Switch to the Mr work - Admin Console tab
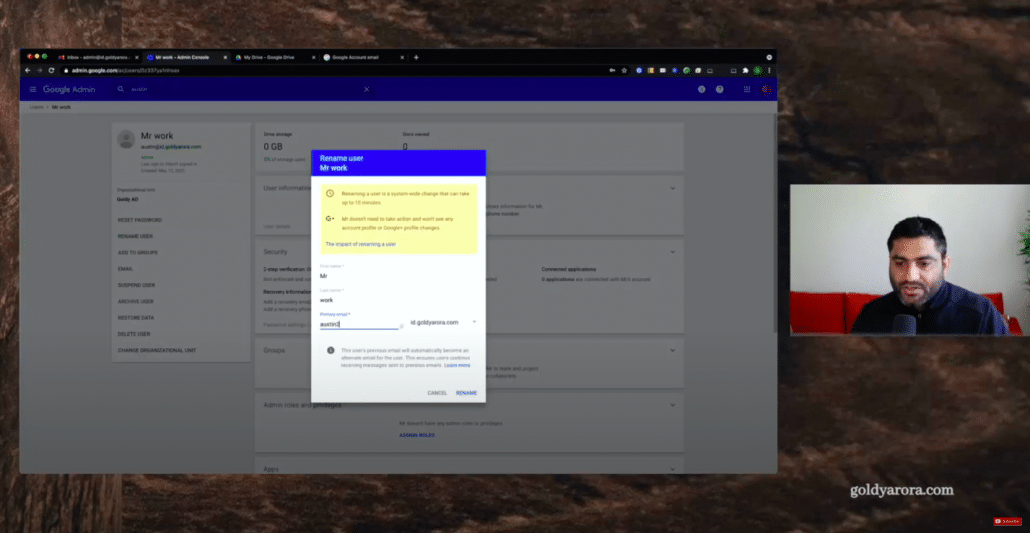The width and height of the screenshot is (1030, 533). click(185, 57)
